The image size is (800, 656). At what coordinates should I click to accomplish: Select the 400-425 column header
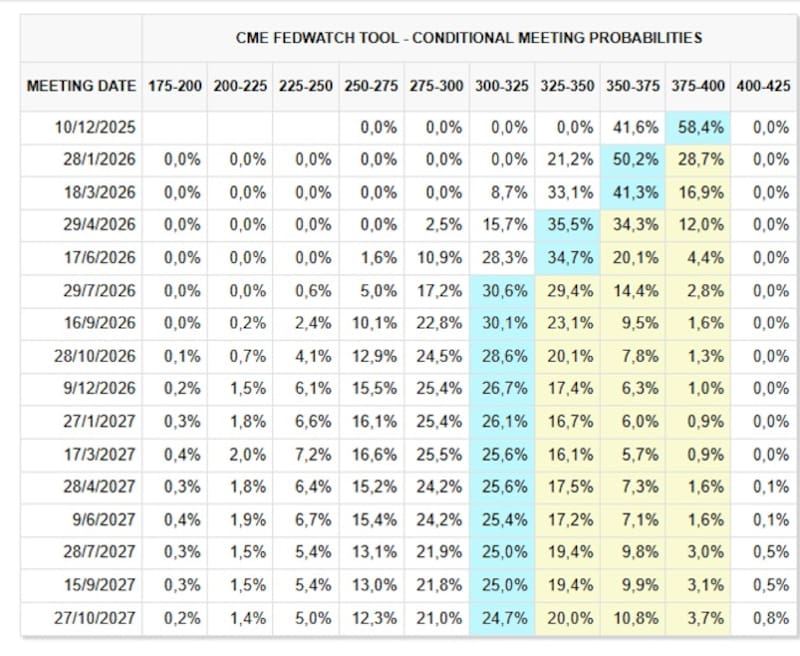pos(762,86)
